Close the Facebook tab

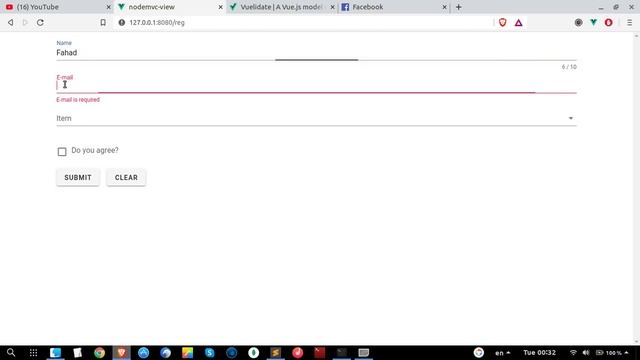[x=444, y=7]
